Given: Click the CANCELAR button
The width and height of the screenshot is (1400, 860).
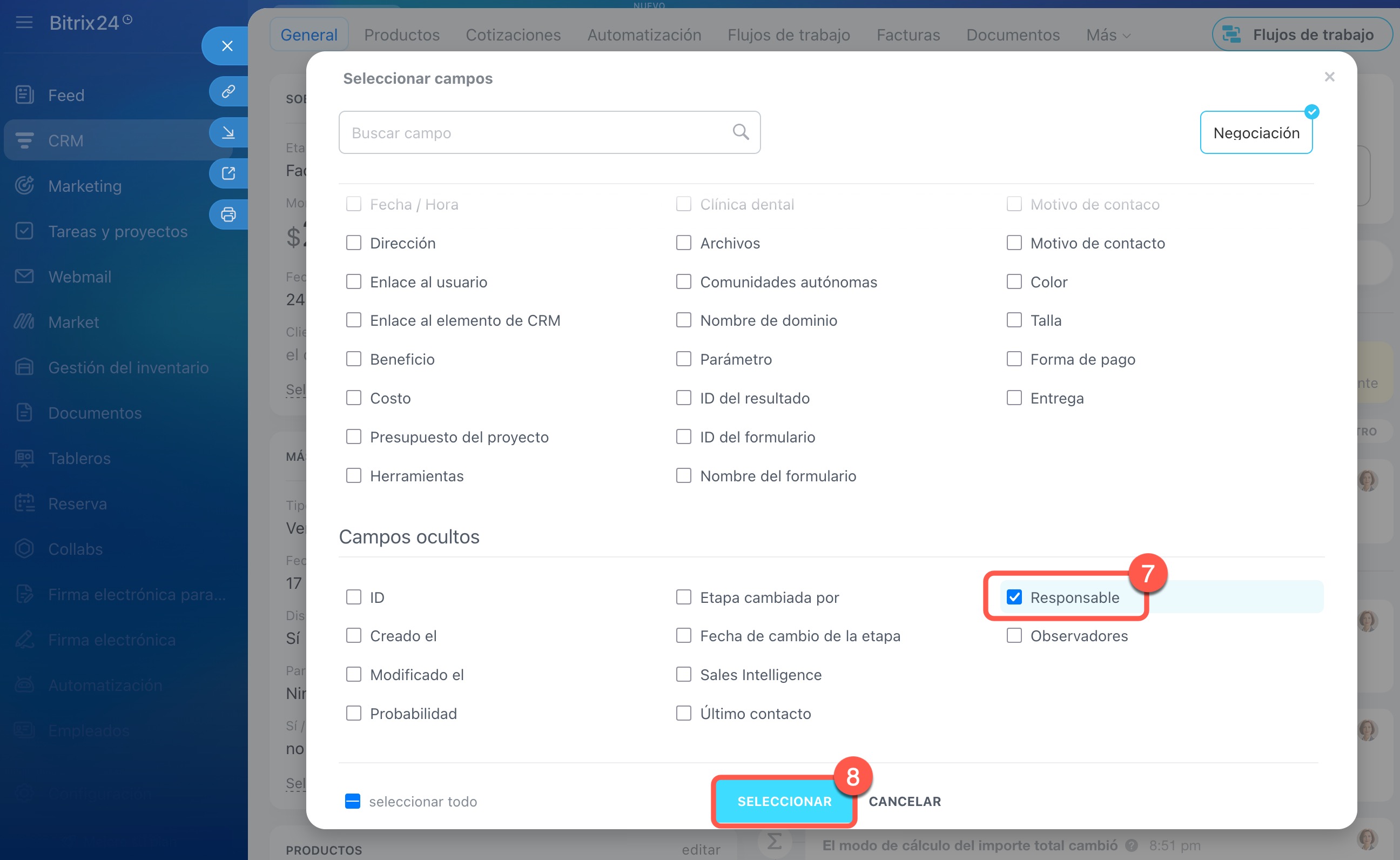Looking at the screenshot, I should (x=904, y=801).
